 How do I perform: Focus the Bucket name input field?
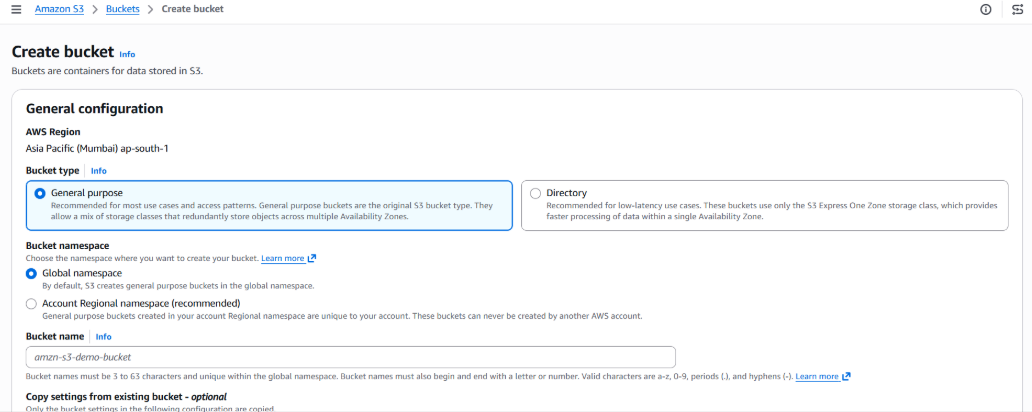[x=351, y=357]
